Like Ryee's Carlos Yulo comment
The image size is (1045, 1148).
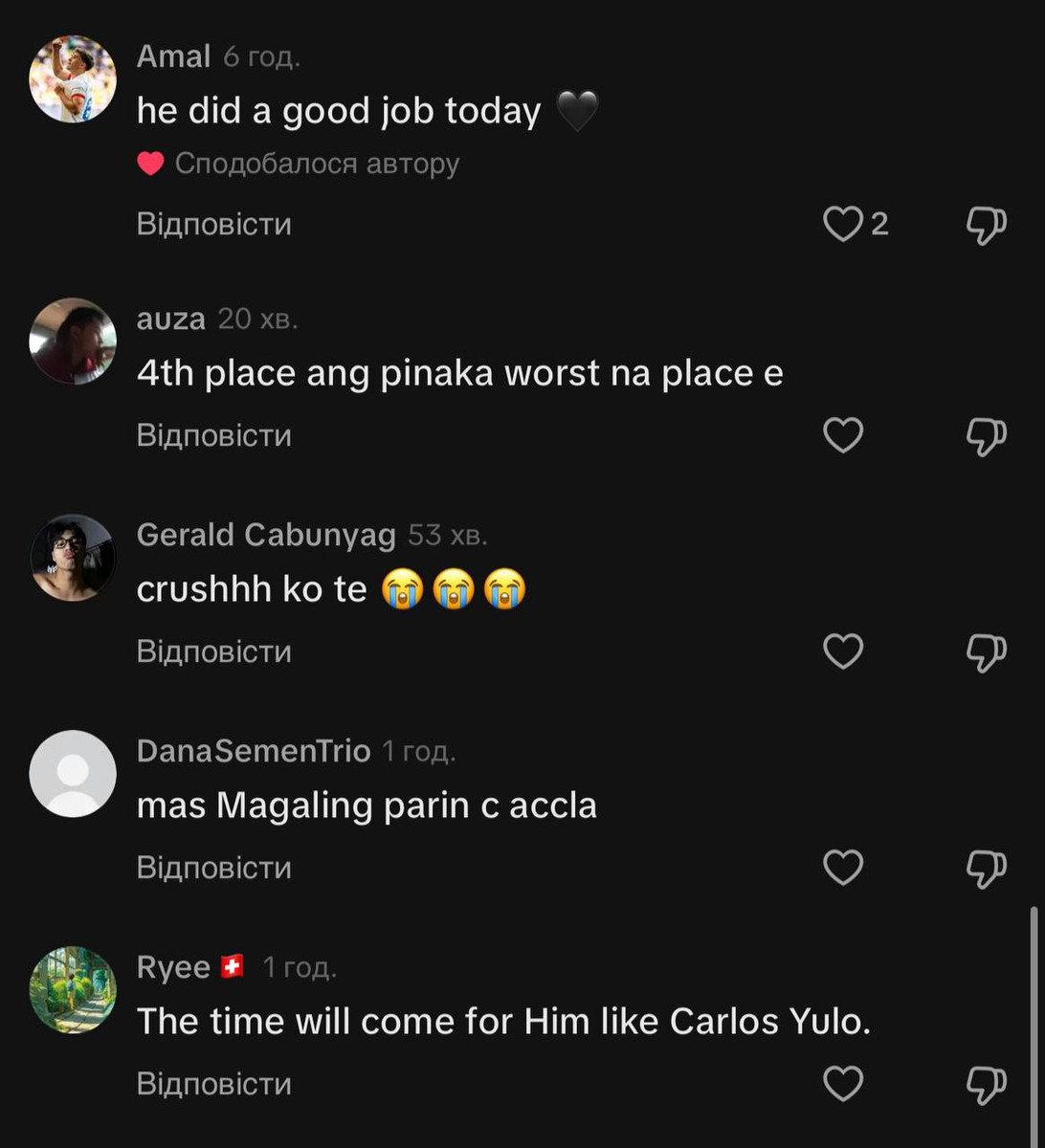click(843, 1084)
